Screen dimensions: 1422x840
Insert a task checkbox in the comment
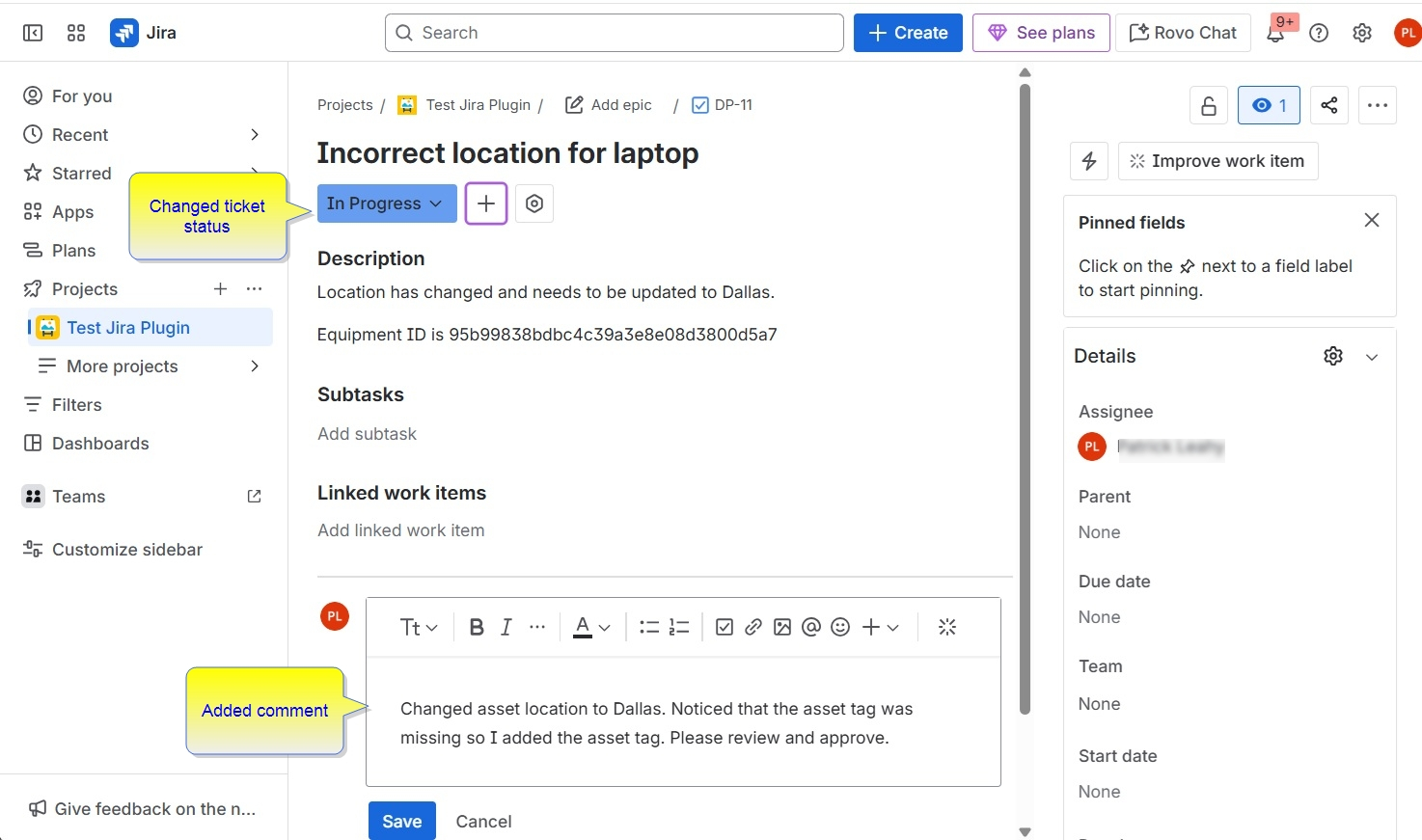point(724,627)
